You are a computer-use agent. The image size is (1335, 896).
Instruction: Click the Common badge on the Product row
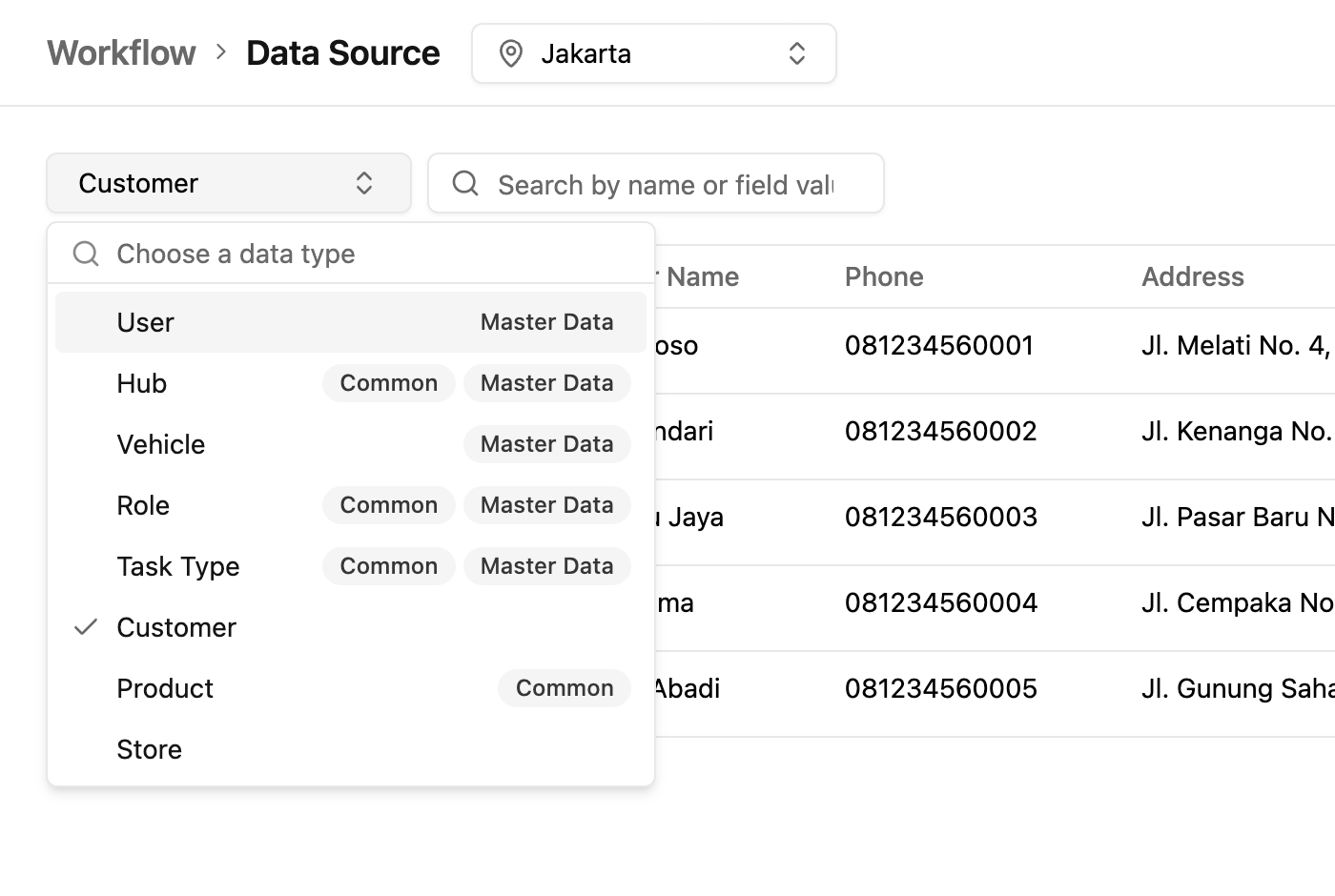tap(565, 688)
